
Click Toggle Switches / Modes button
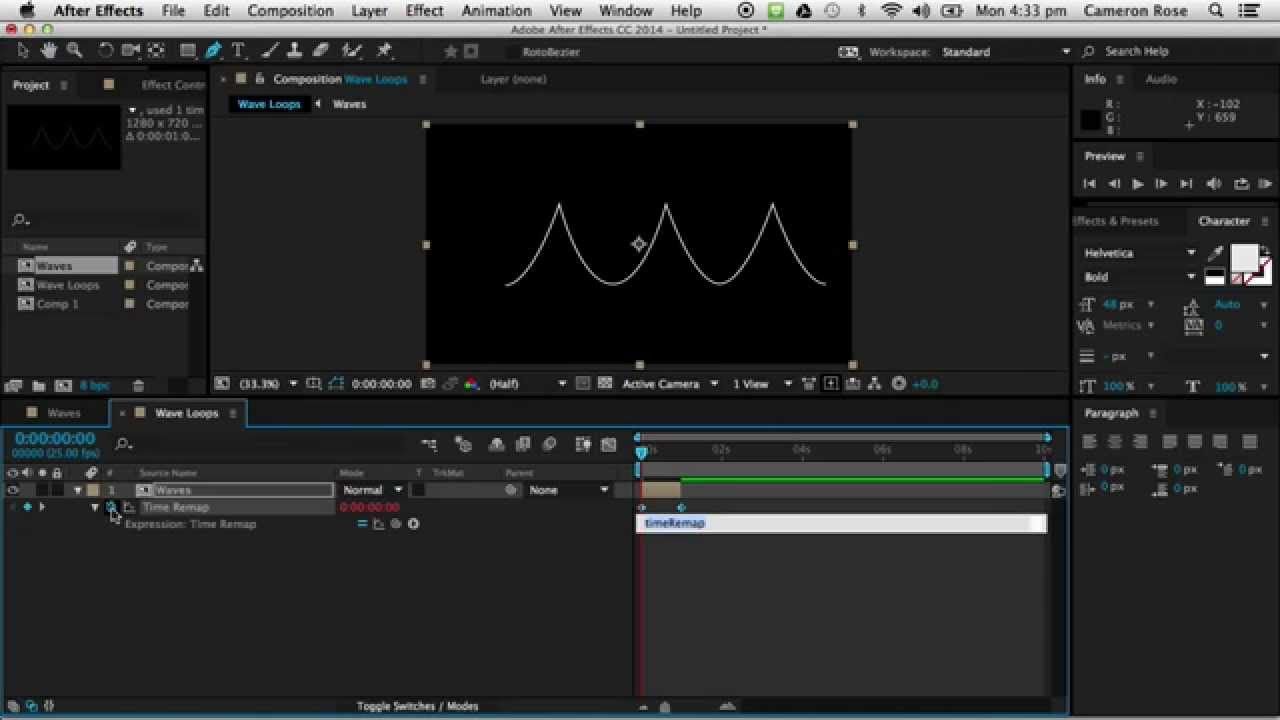point(418,706)
